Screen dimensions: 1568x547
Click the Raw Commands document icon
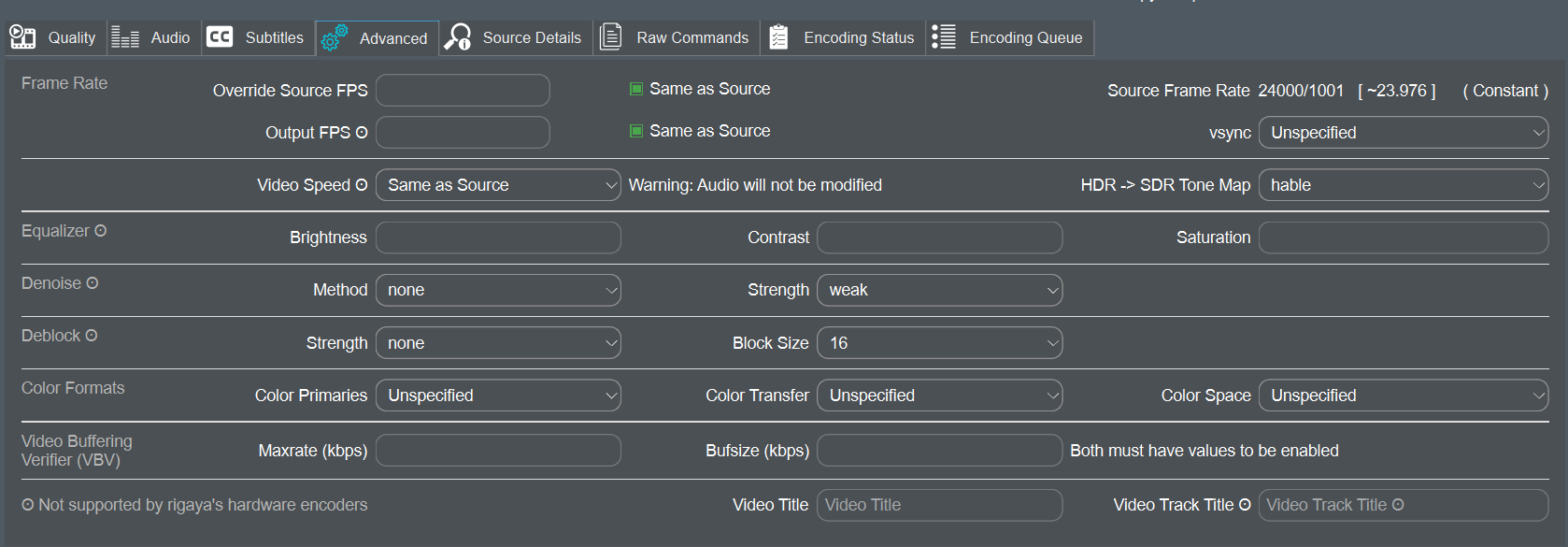(611, 37)
